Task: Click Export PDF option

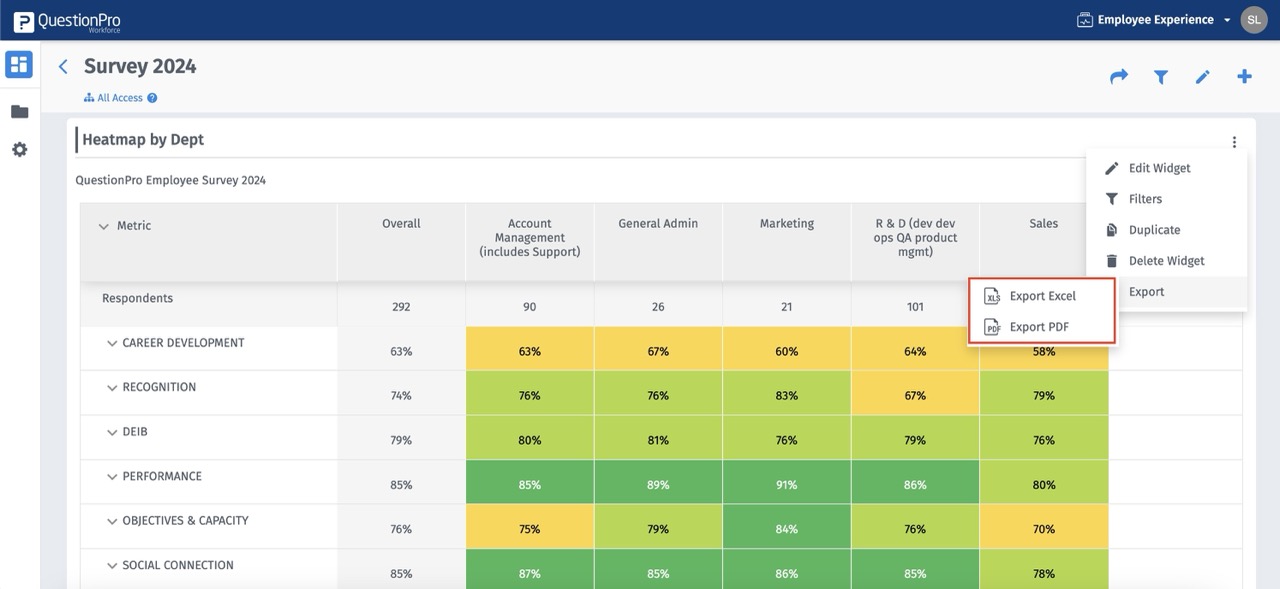Action: [x=1039, y=327]
